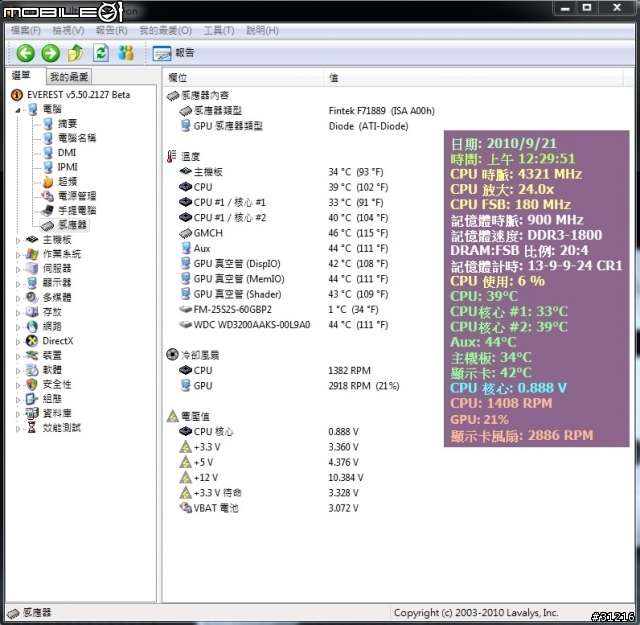
Task: Select the Aux temperature row
Action: point(284,248)
